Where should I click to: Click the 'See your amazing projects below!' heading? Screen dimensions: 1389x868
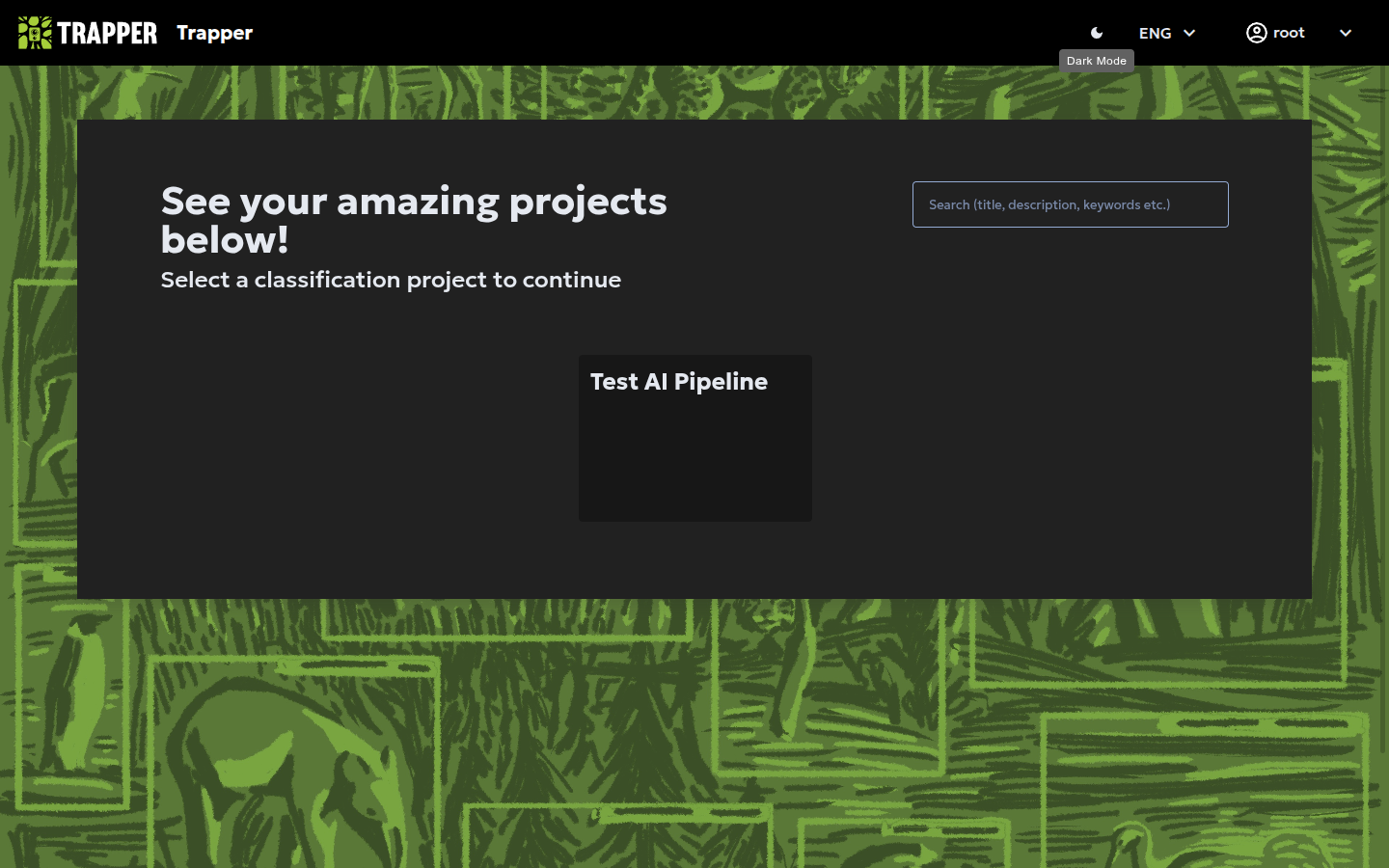[414, 220]
